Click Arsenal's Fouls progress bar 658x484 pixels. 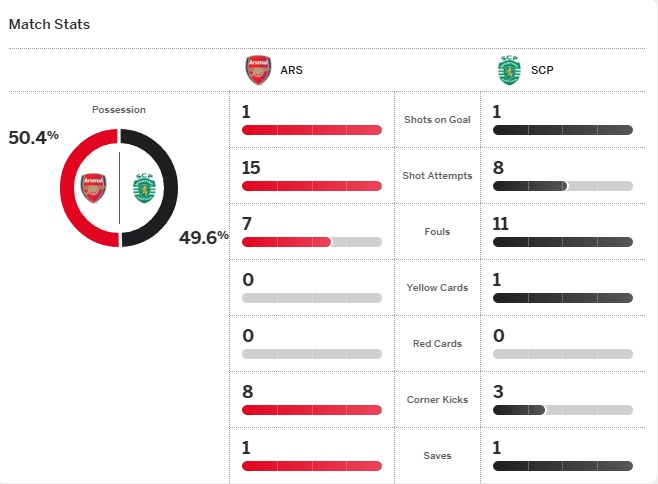coord(311,242)
